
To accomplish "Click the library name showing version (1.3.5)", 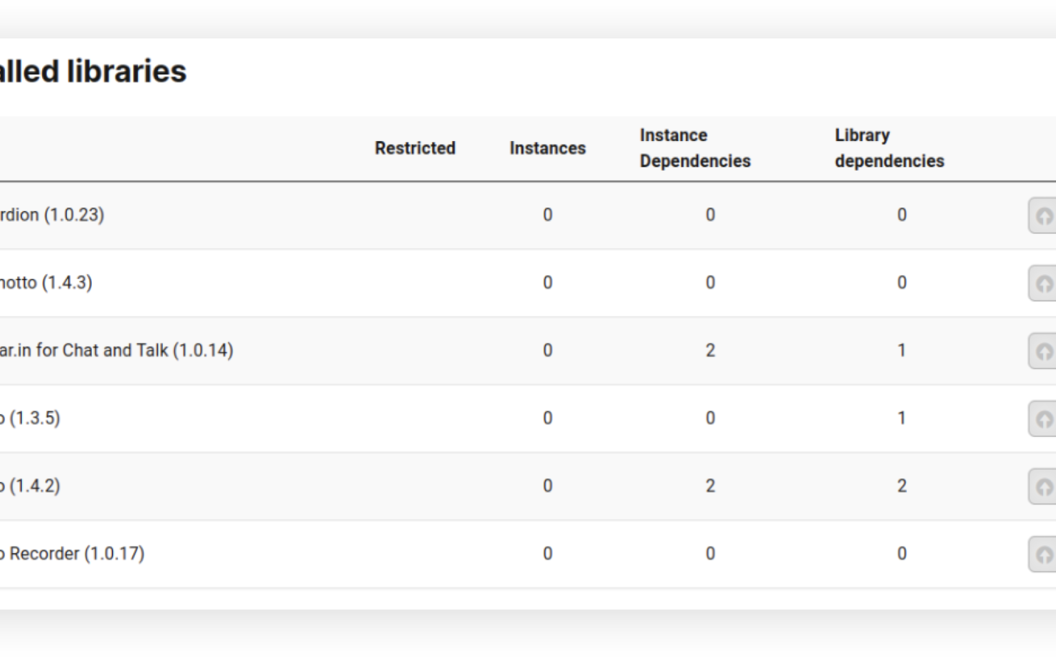I will (30, 418).
